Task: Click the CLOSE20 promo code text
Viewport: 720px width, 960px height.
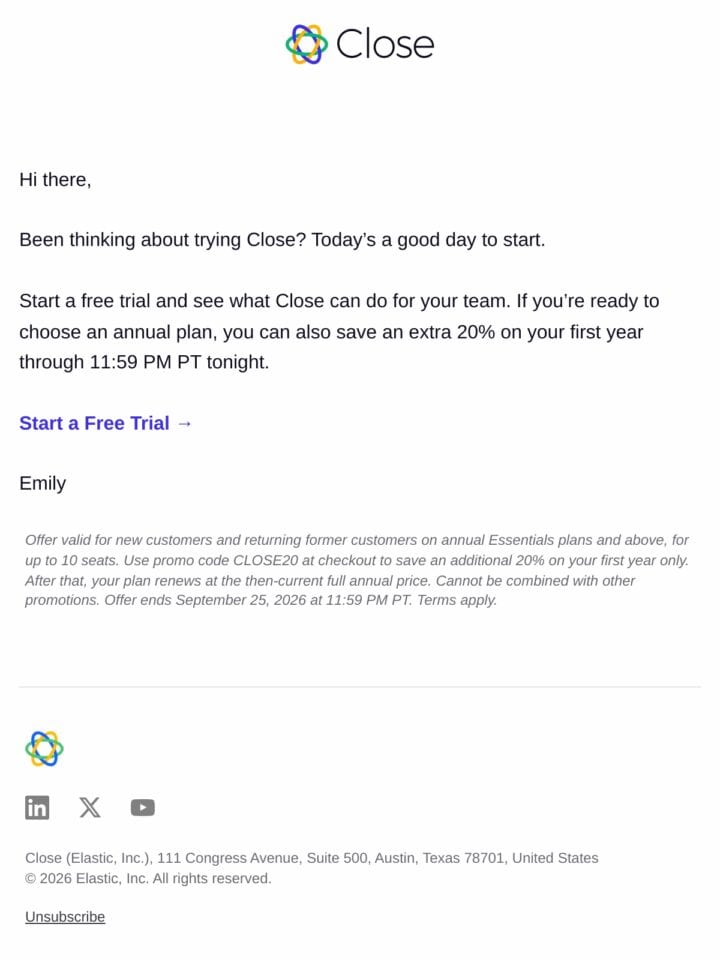Action: tap(265, 560)
